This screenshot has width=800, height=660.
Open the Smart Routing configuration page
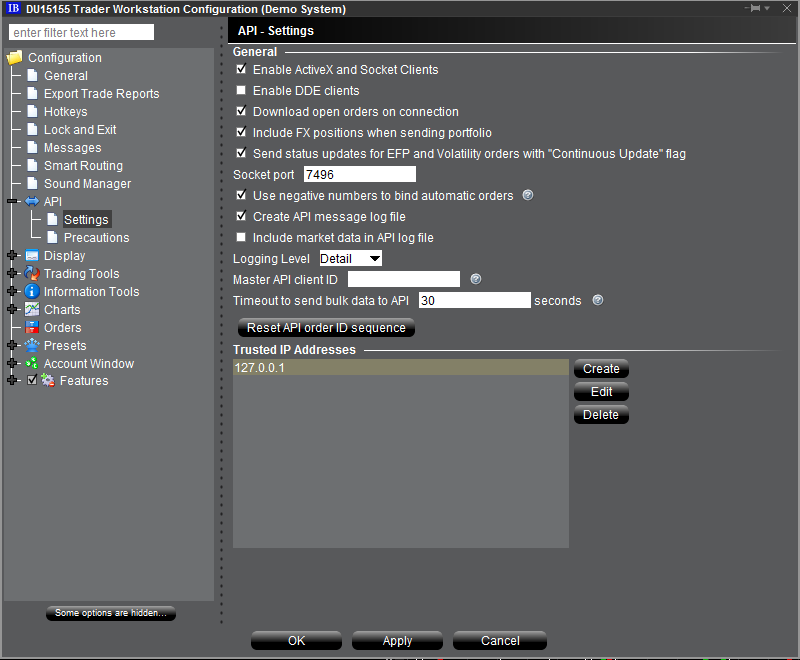83,166
